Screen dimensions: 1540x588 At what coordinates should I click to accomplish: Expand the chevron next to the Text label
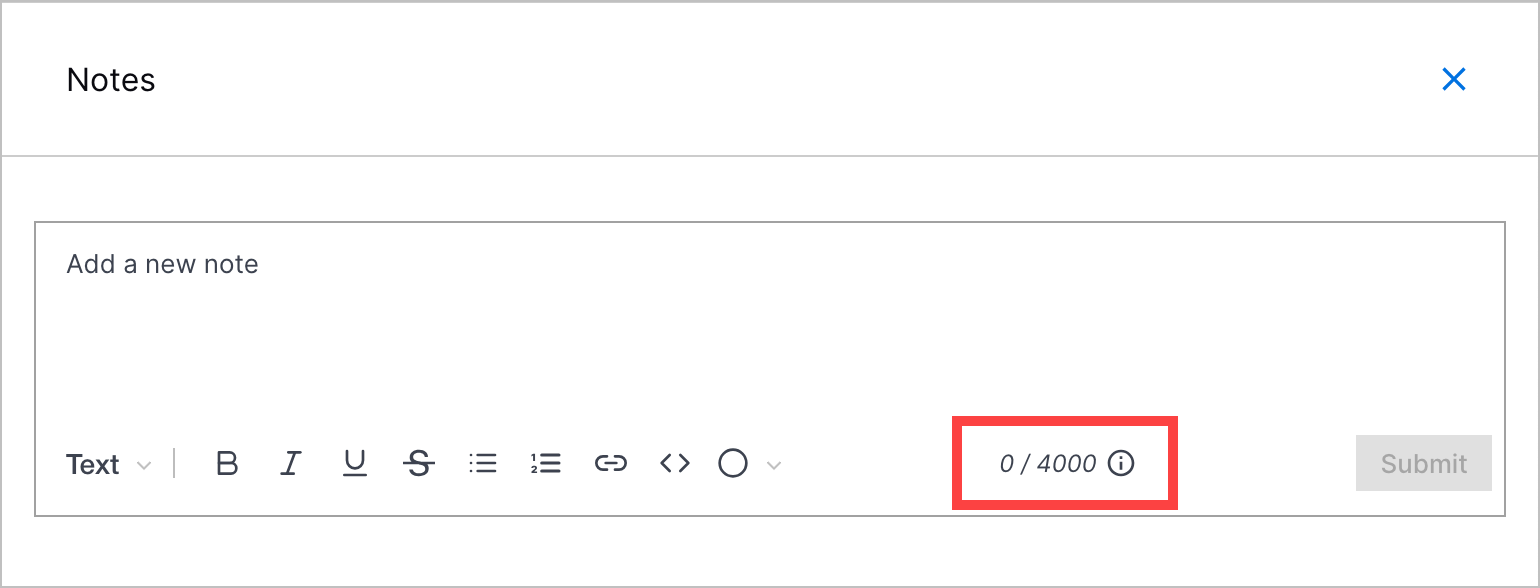point(143,466)
